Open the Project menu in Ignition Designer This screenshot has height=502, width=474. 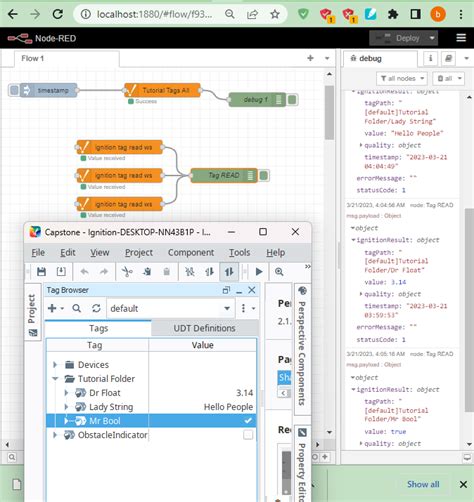(x=139, y=253)
